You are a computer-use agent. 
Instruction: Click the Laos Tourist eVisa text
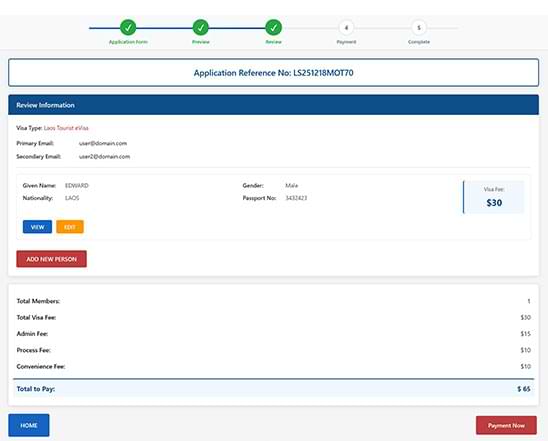coord(66,128)
